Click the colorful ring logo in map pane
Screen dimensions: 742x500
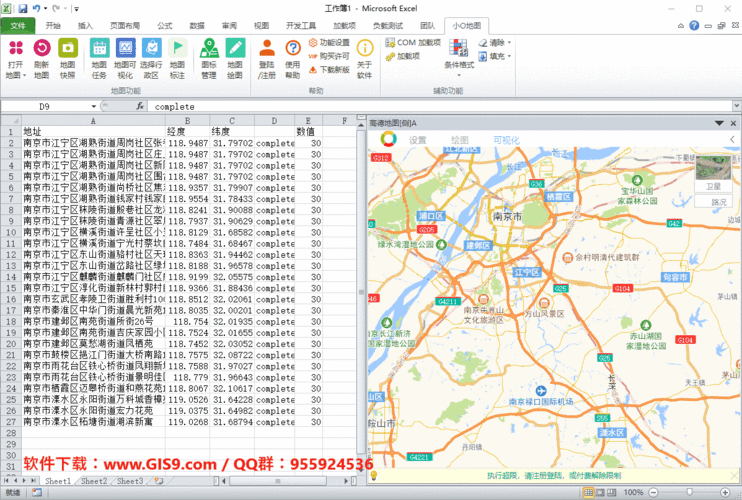(389, 139)
